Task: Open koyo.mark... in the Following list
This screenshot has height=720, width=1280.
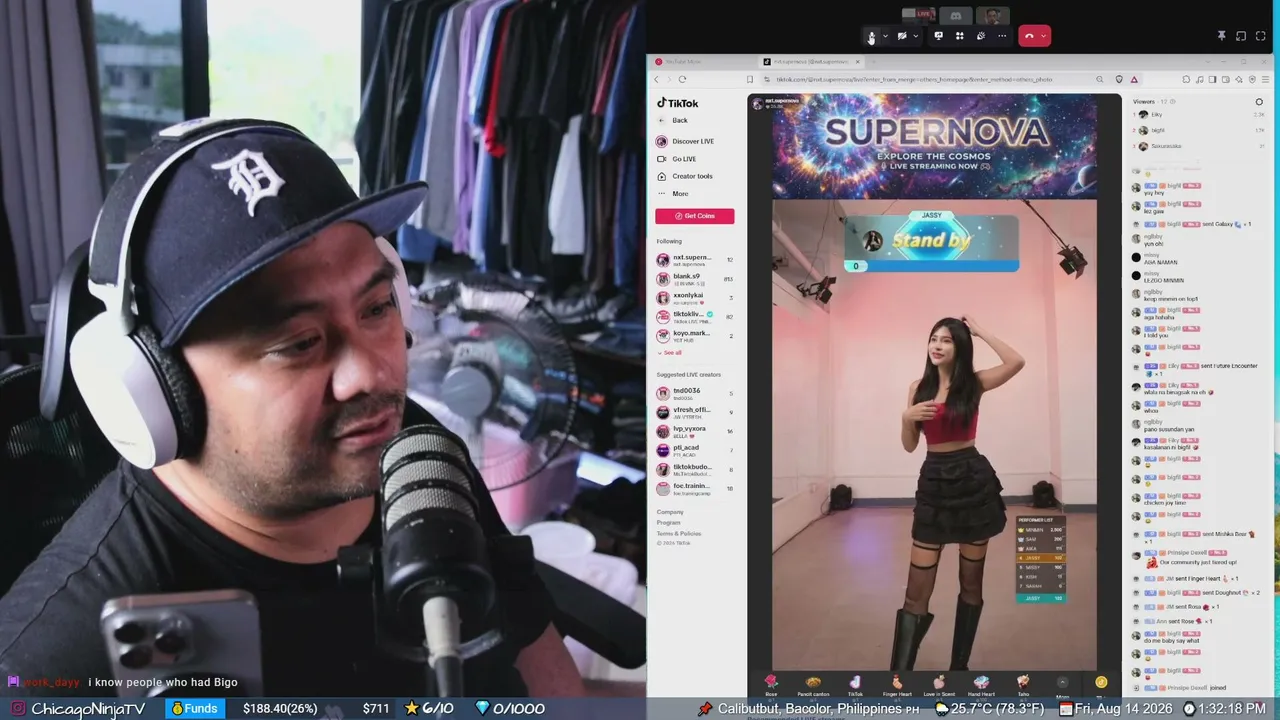Action: coord(695,335)
